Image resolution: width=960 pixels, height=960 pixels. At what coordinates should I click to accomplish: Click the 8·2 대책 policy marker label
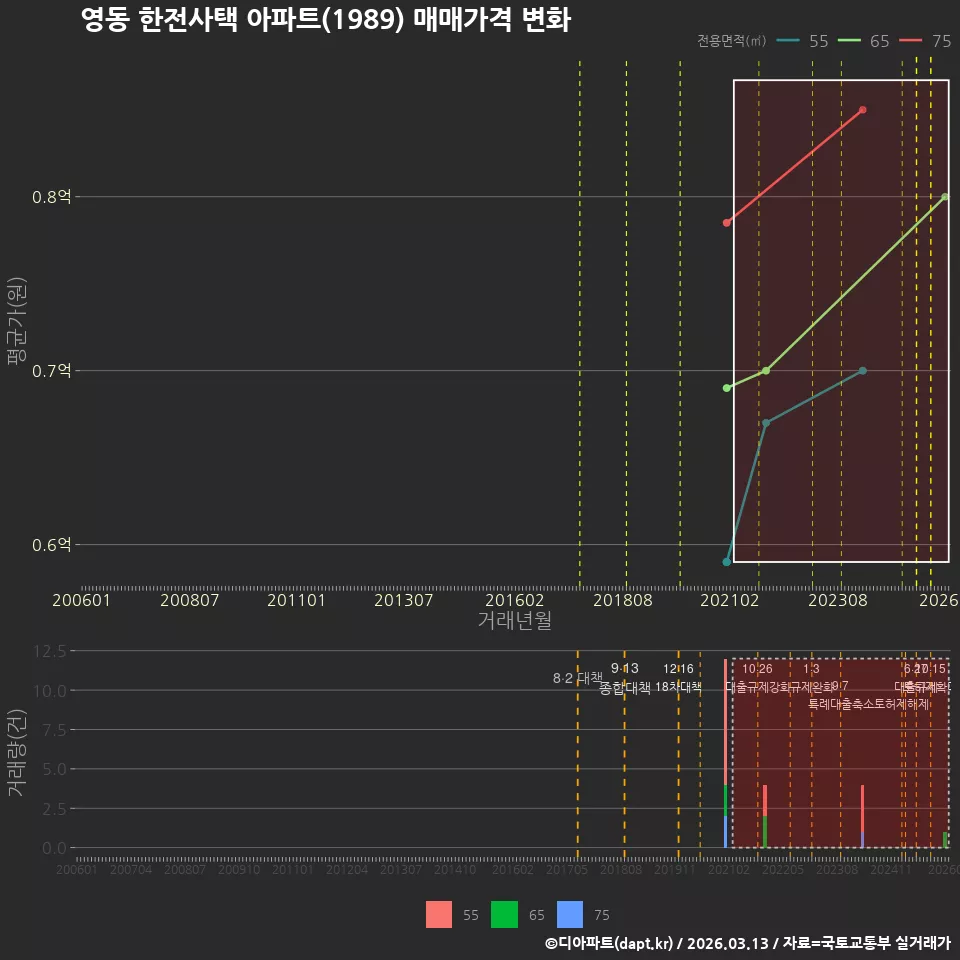[577, 678]
